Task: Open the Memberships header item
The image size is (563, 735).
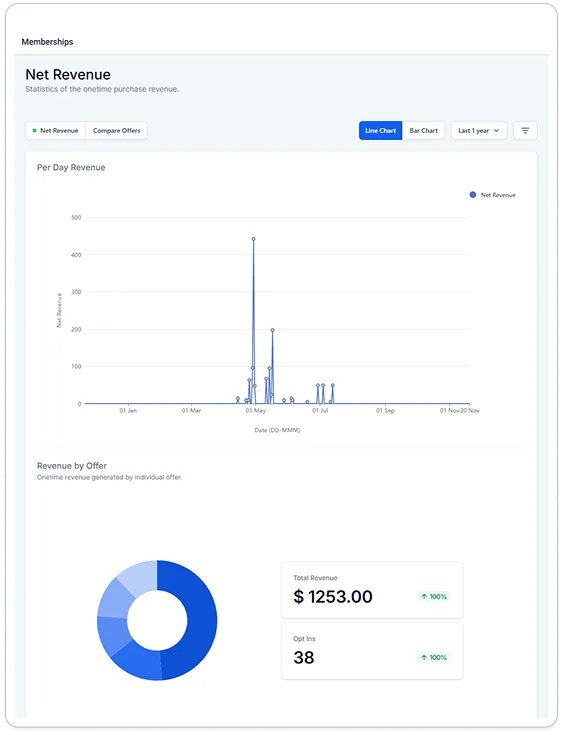Action: point(47,42)
